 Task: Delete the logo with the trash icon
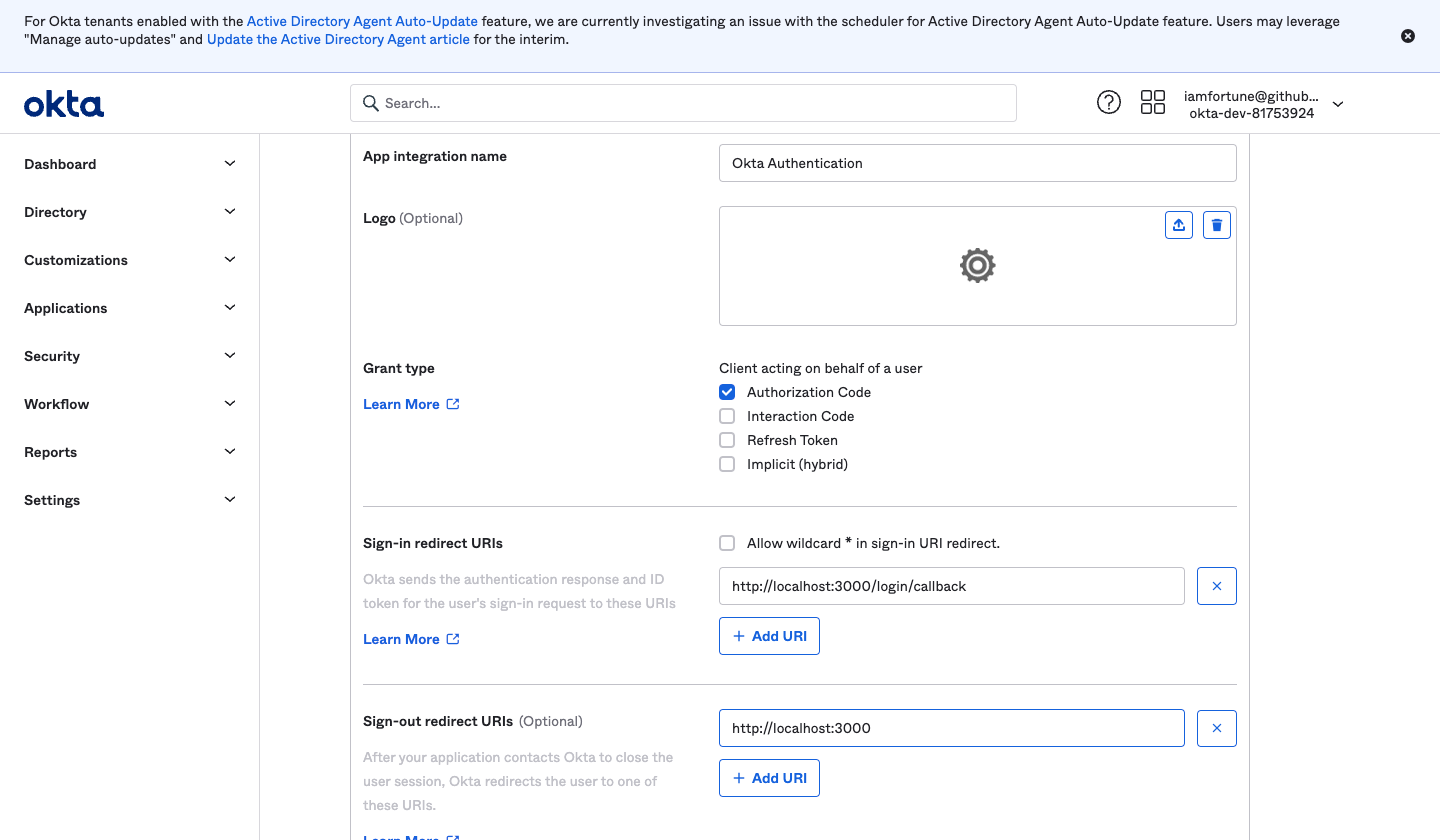(1217, 225)
